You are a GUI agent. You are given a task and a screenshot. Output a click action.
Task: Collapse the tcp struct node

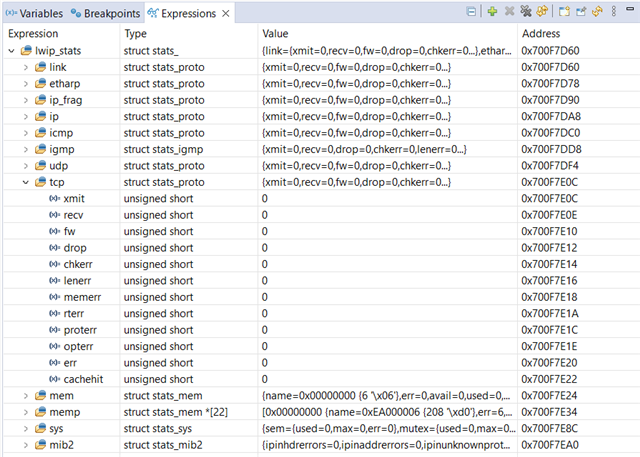(x=26, y=182)
